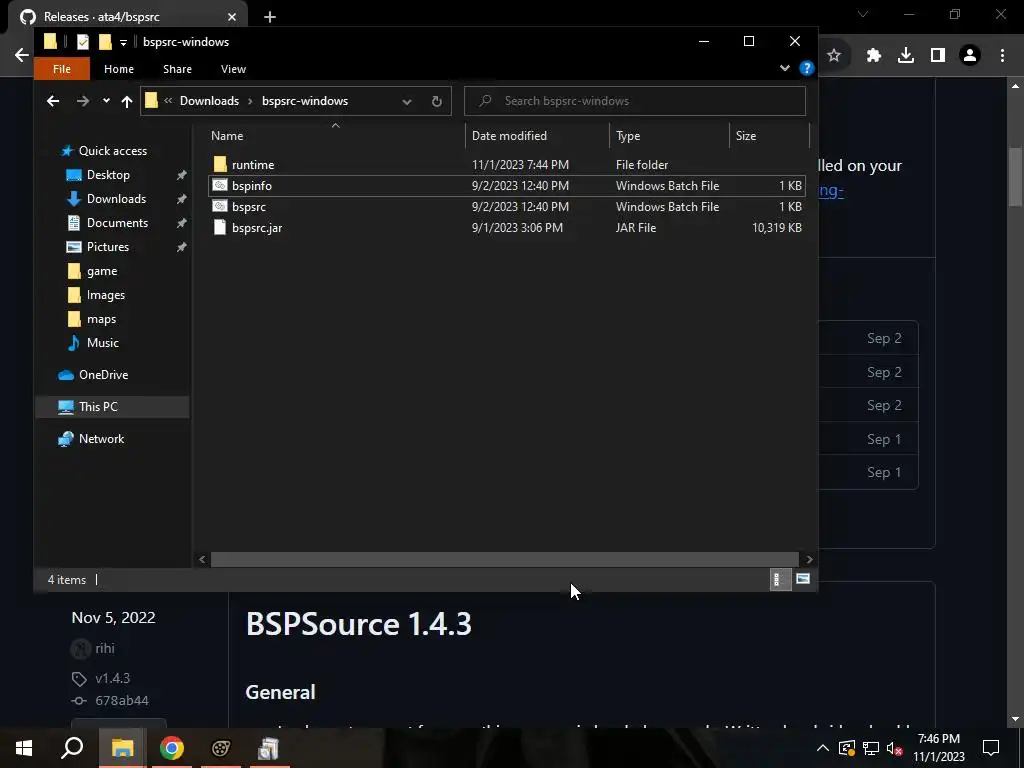Toggle Chrome side panel icon
Screen dimensions: 1024x768
point(938,56)
